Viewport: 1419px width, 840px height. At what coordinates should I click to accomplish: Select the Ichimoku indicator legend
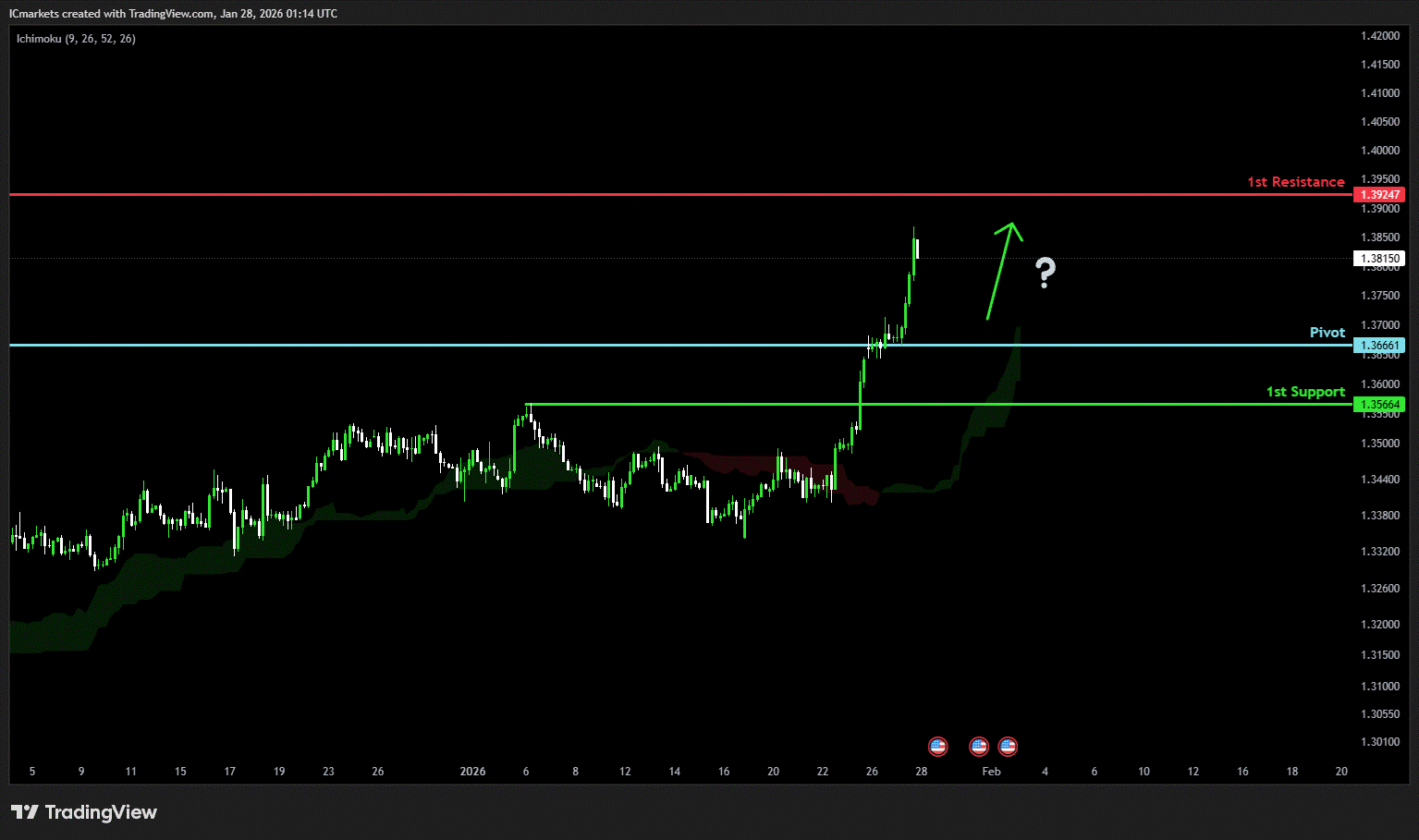76,39
